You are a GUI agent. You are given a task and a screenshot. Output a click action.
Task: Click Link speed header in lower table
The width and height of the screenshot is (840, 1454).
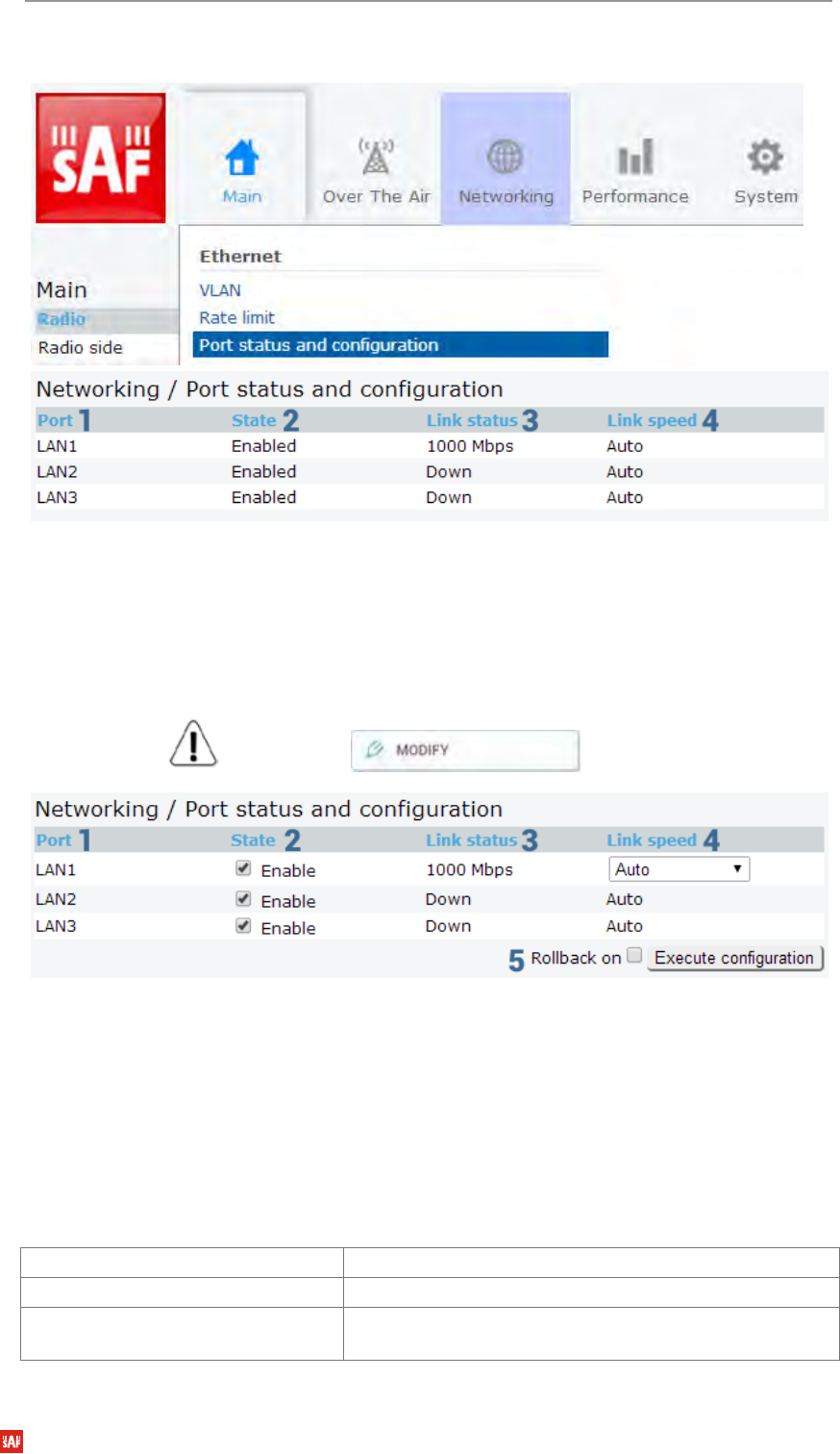tap(652, 840)
